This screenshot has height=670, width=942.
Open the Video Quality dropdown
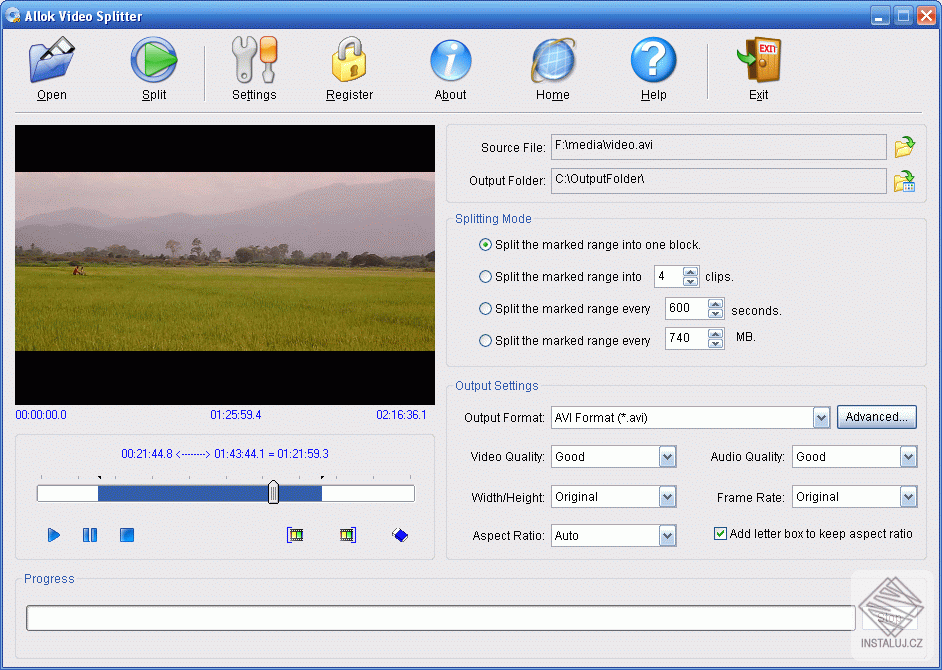pos(668,457)
